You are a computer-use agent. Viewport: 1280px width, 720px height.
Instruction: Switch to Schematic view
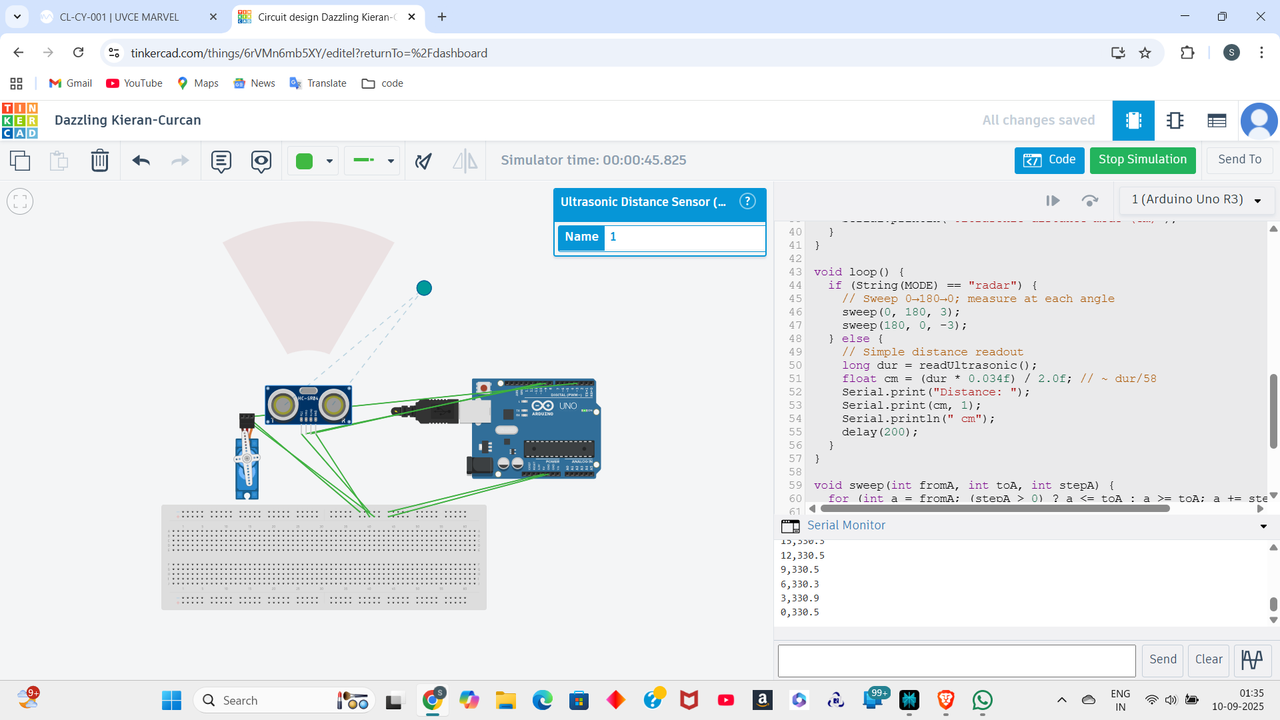point(1175,120)
